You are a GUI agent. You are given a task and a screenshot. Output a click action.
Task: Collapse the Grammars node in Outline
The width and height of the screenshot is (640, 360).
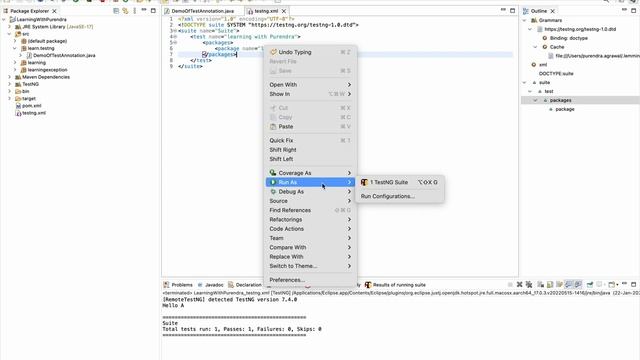coord(525,20)
